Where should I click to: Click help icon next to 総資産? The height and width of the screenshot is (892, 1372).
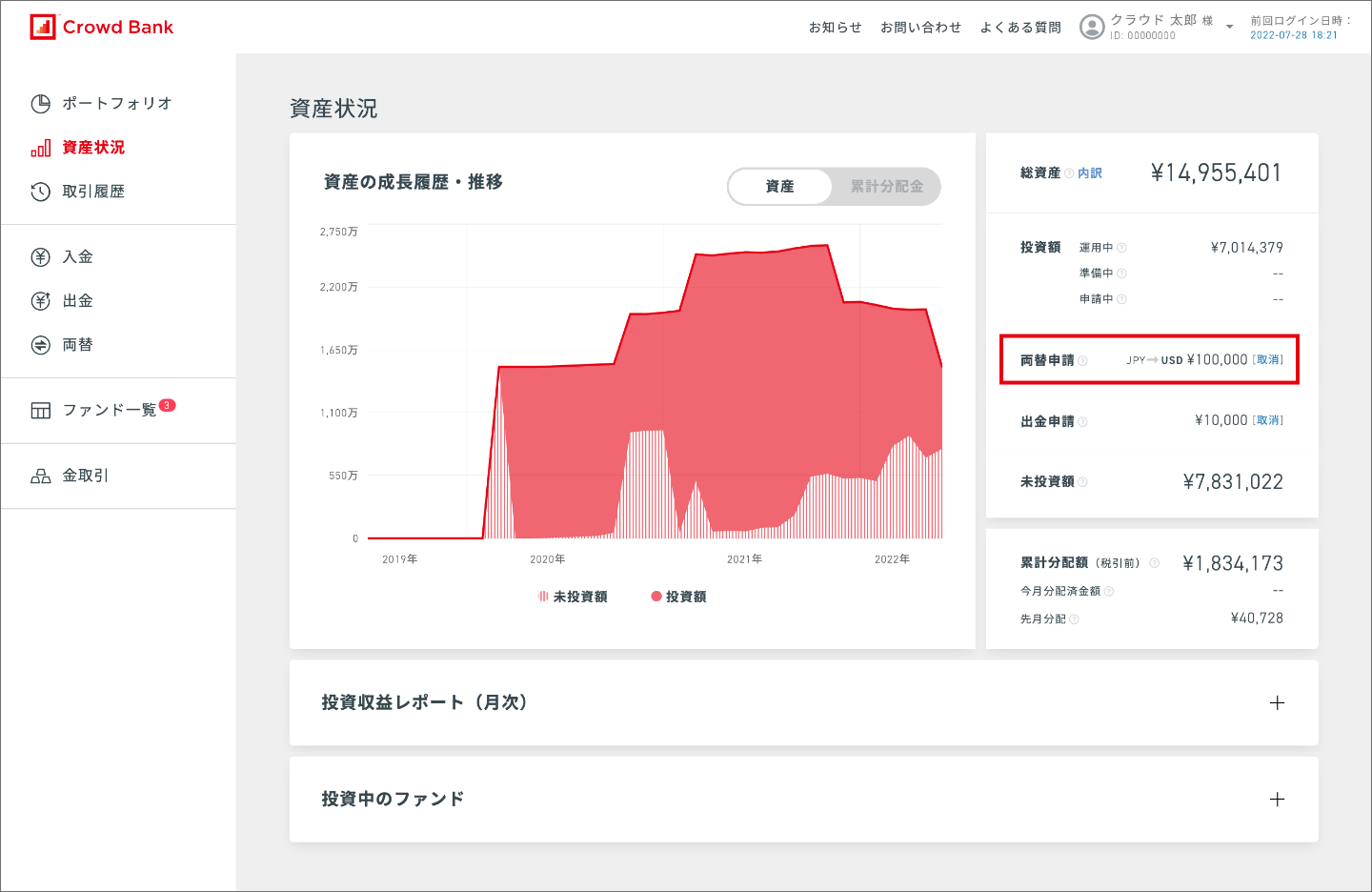(x=1069, y=173)
